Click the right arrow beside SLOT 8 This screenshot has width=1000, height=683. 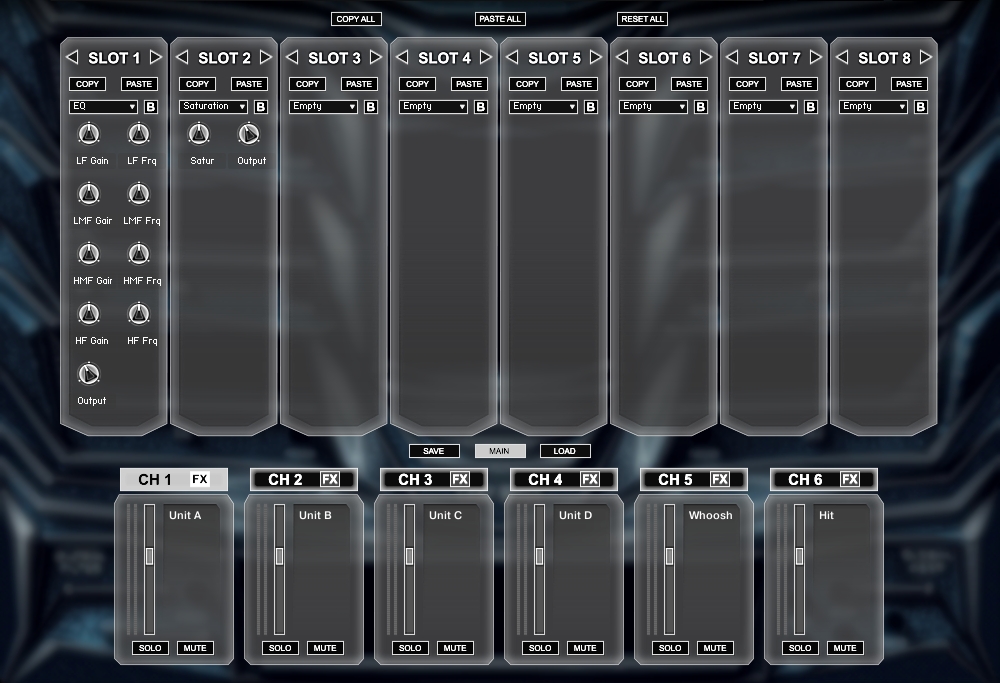(x=926, y=58)
